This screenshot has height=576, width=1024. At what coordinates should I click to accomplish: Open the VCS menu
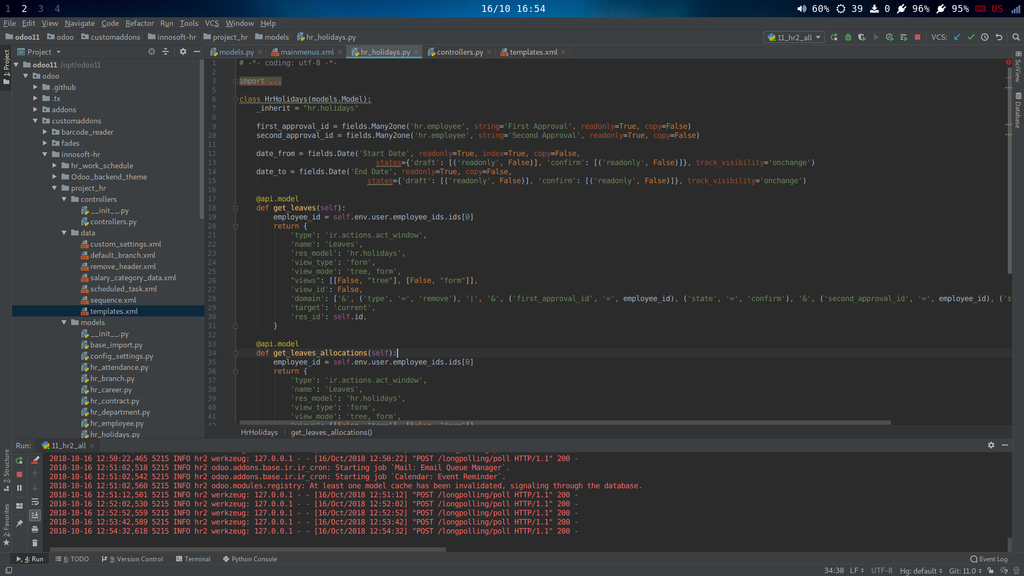pos(212,23)
